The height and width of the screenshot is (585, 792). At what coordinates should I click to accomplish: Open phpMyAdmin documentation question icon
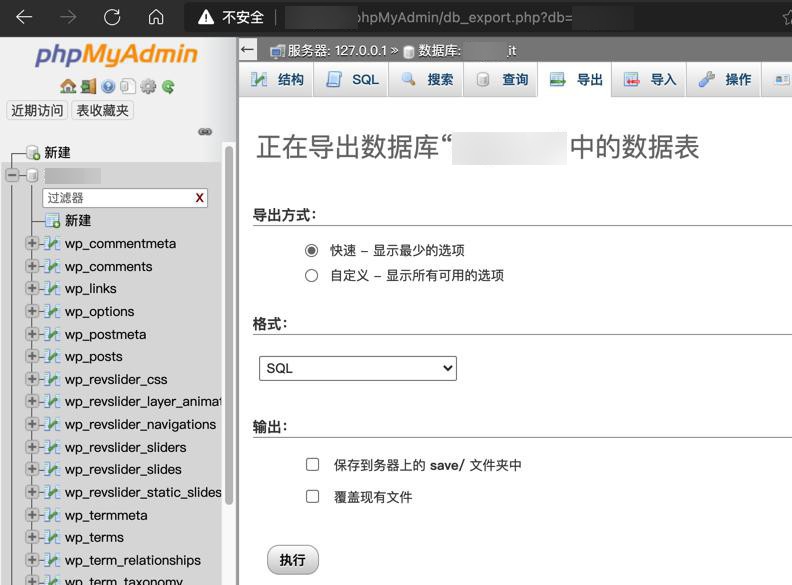coord(108,86)
